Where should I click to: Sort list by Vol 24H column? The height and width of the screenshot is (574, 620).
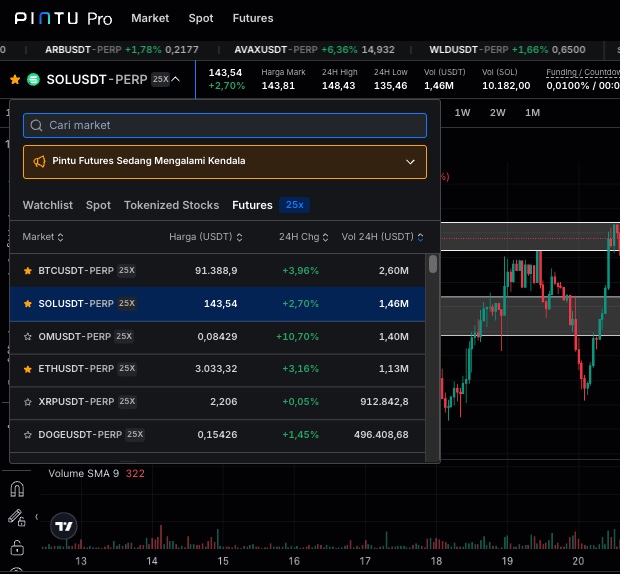click(x=382, y=237)
